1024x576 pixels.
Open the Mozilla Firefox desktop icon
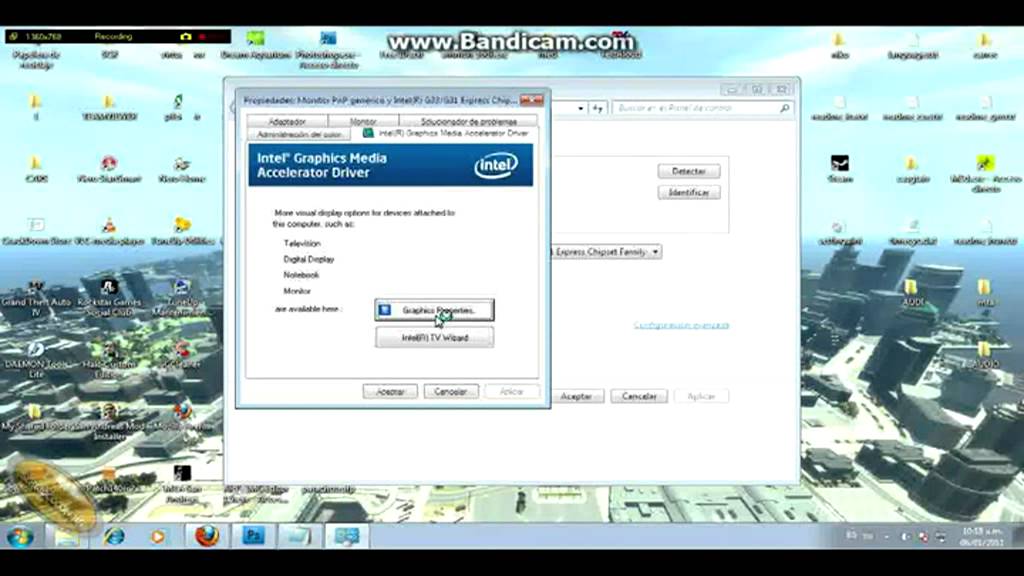pos(183,418)
